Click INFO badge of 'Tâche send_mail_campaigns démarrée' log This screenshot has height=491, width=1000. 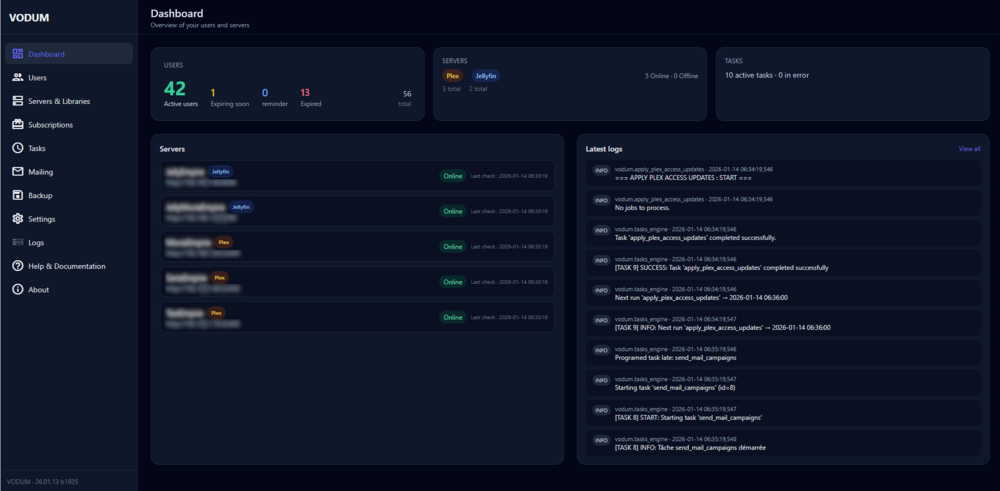601,440
